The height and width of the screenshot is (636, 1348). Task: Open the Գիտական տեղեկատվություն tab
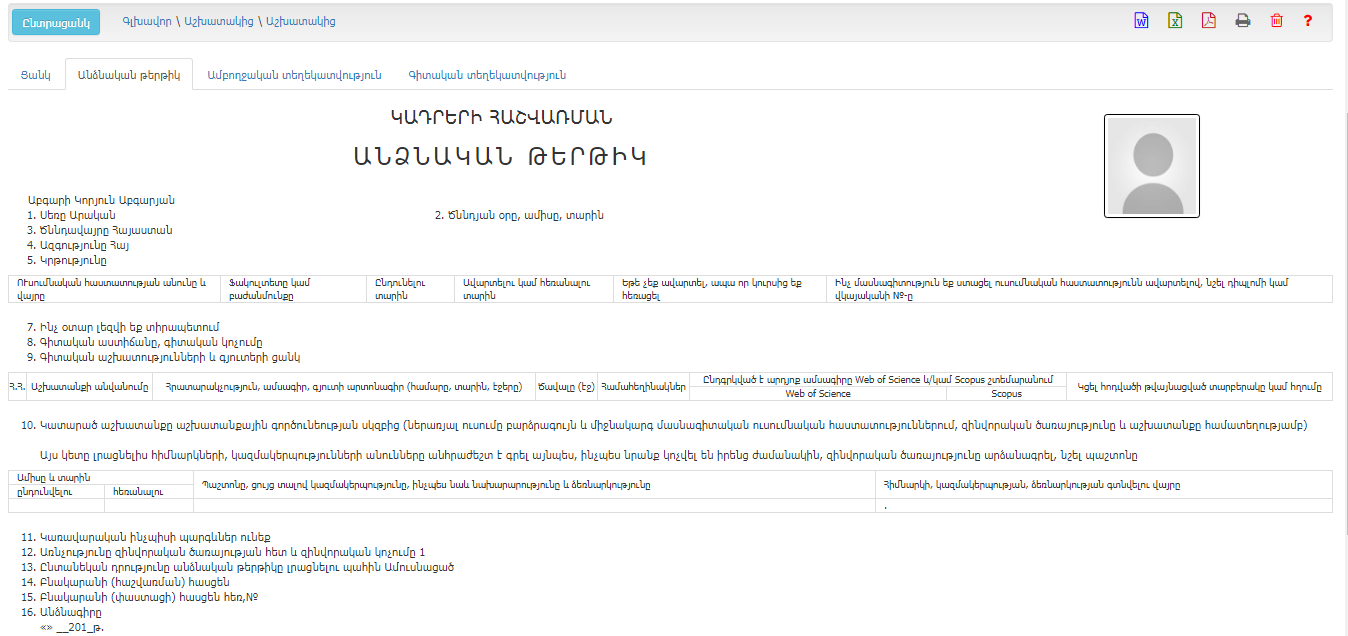(x=487, y=75)
